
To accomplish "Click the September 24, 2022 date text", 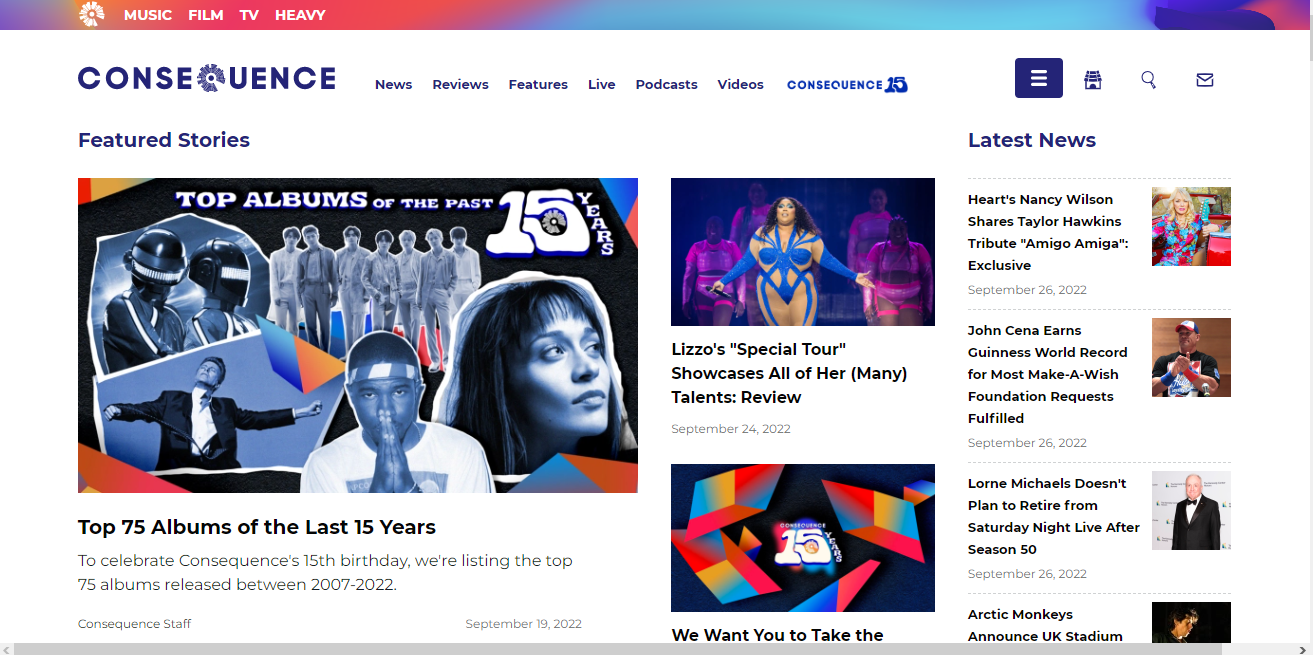I will tap(731, 429).
